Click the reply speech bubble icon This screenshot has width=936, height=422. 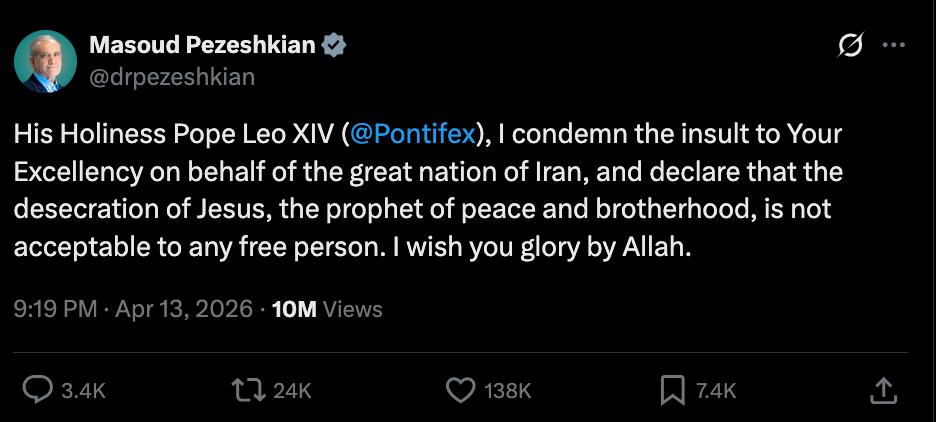coord(37,390)
